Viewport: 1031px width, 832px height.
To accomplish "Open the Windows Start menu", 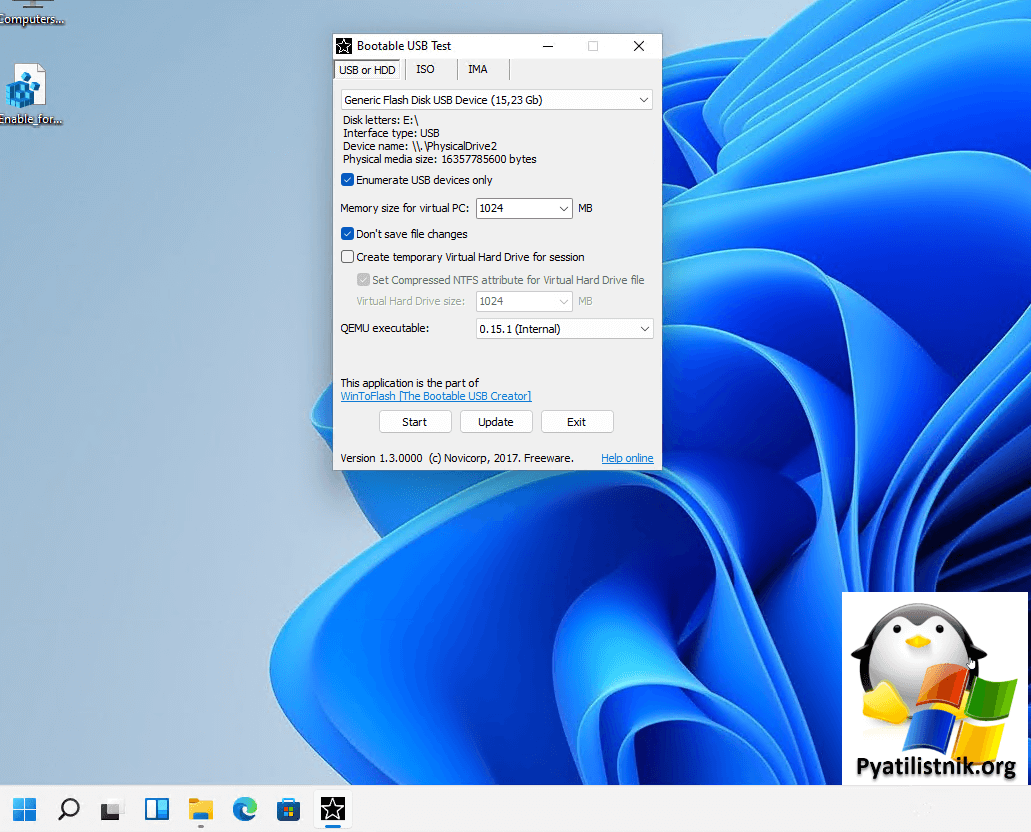I will pos(24,808).
